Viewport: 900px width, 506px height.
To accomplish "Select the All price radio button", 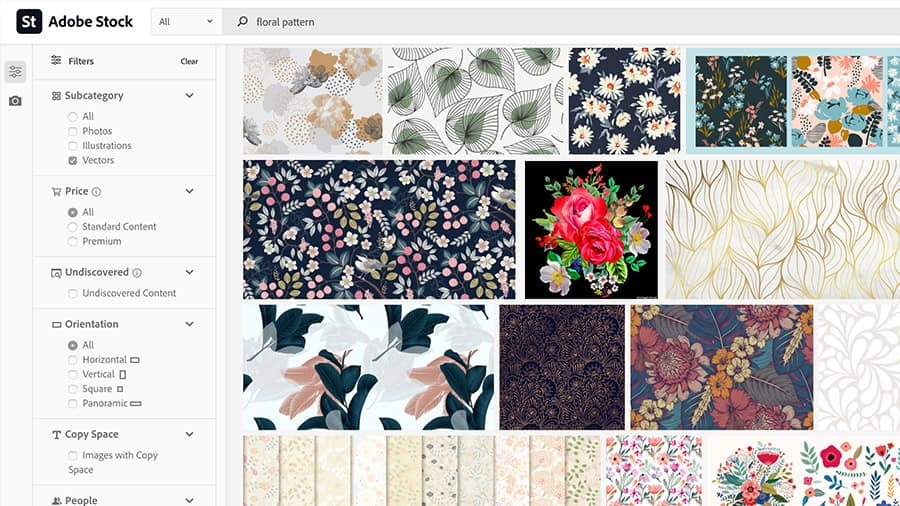I will point(72,212).
